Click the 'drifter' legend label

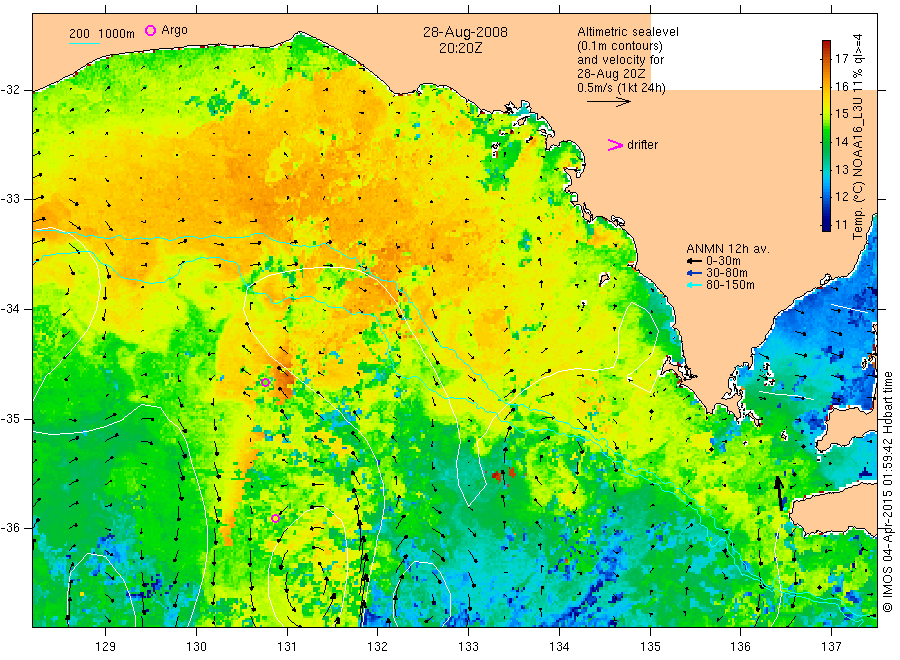(642, 145)
